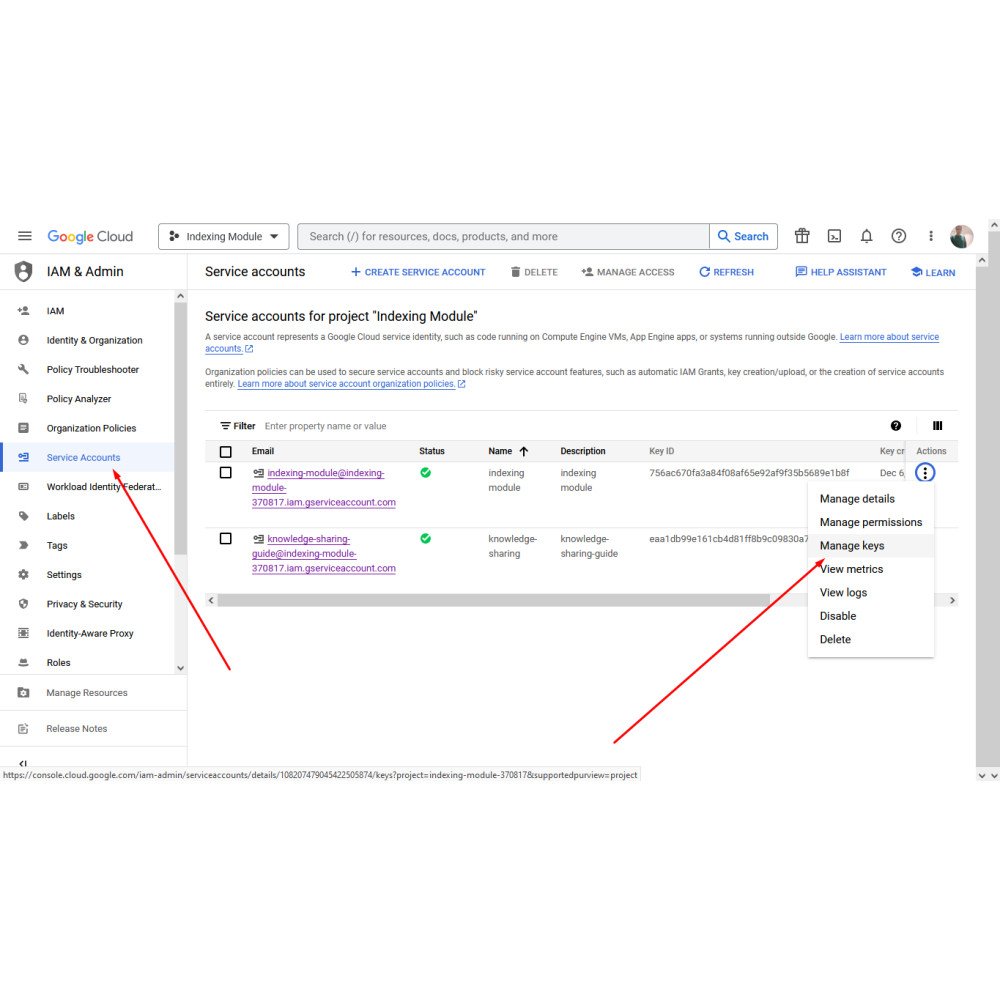
Task: Choose Delete from context menu
Action: point(871,639)
